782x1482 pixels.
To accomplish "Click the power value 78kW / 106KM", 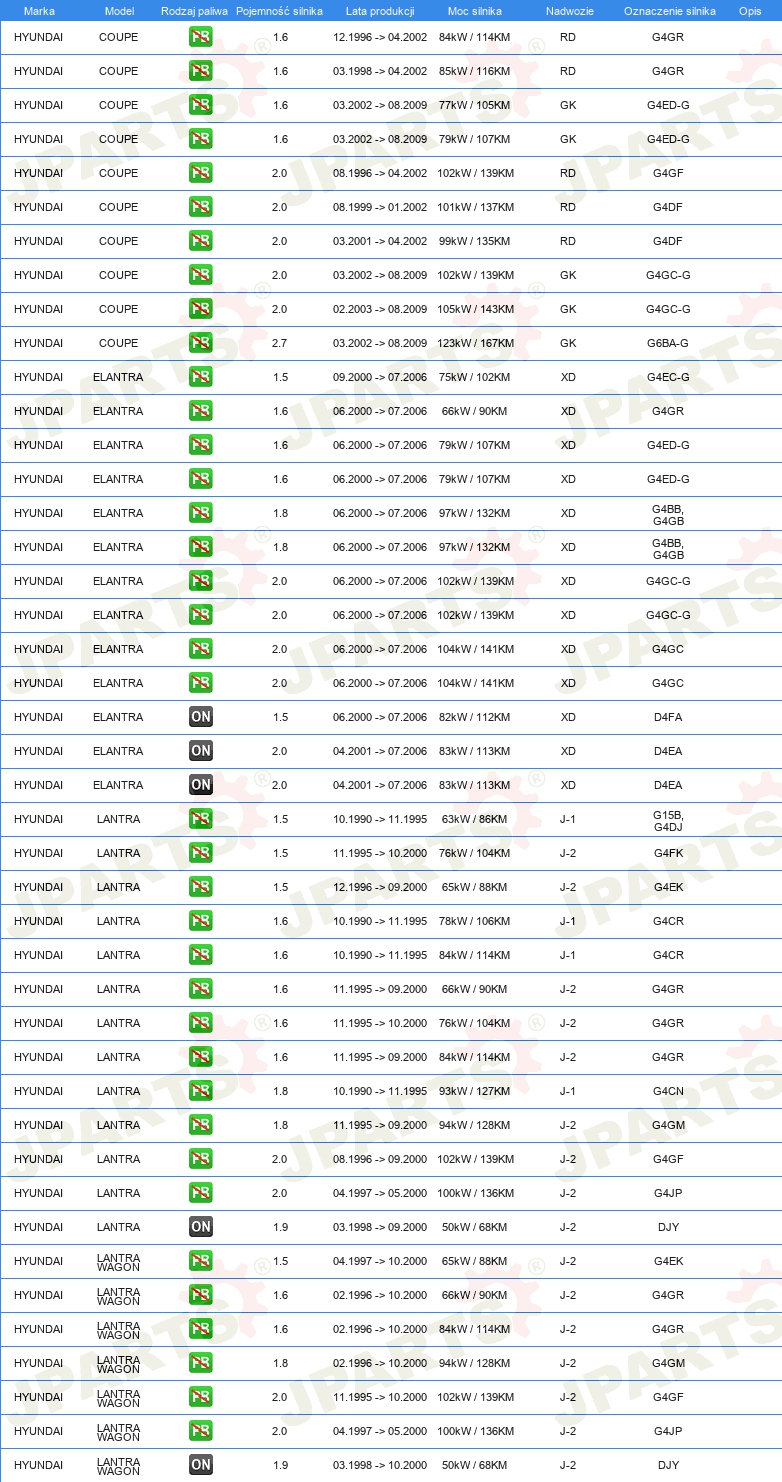I will click(x=475, y=921).
